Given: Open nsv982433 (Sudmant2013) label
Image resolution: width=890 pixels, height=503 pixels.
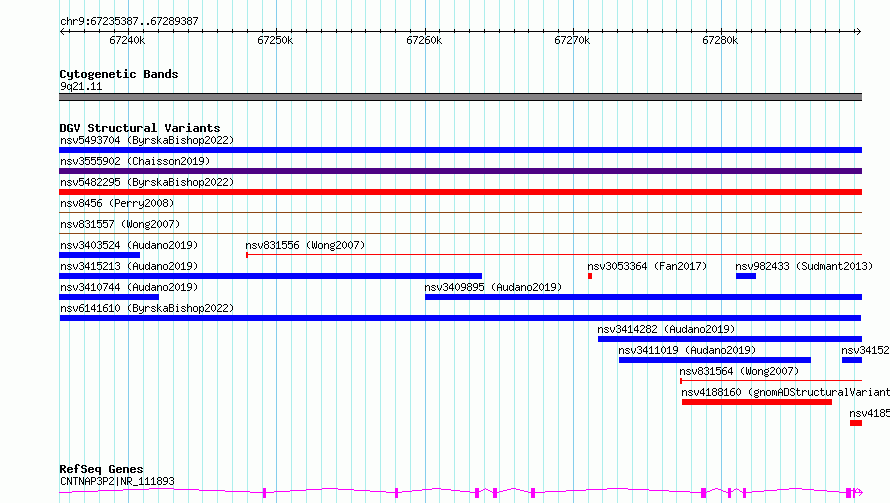Looking at the screenshot, I should click(804, 266).
